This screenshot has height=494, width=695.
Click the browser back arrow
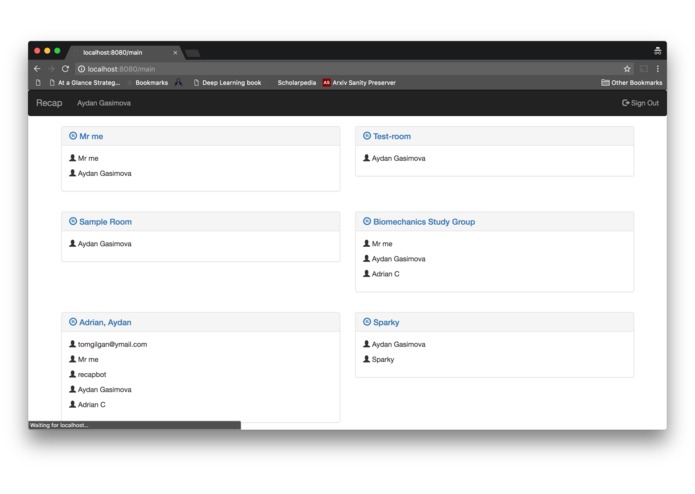click(x=37, y=69)
